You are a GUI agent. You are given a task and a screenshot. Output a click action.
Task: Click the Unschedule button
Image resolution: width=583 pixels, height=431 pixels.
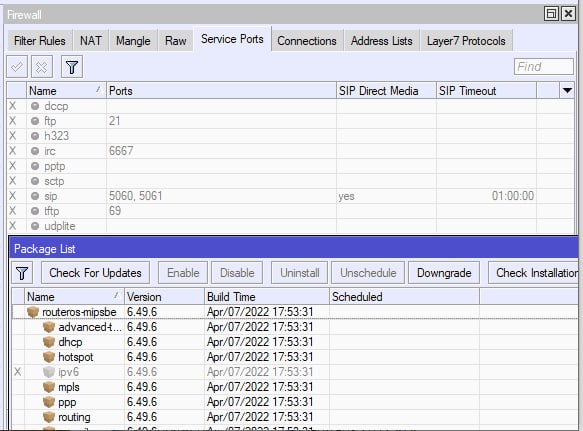(368, 273)
